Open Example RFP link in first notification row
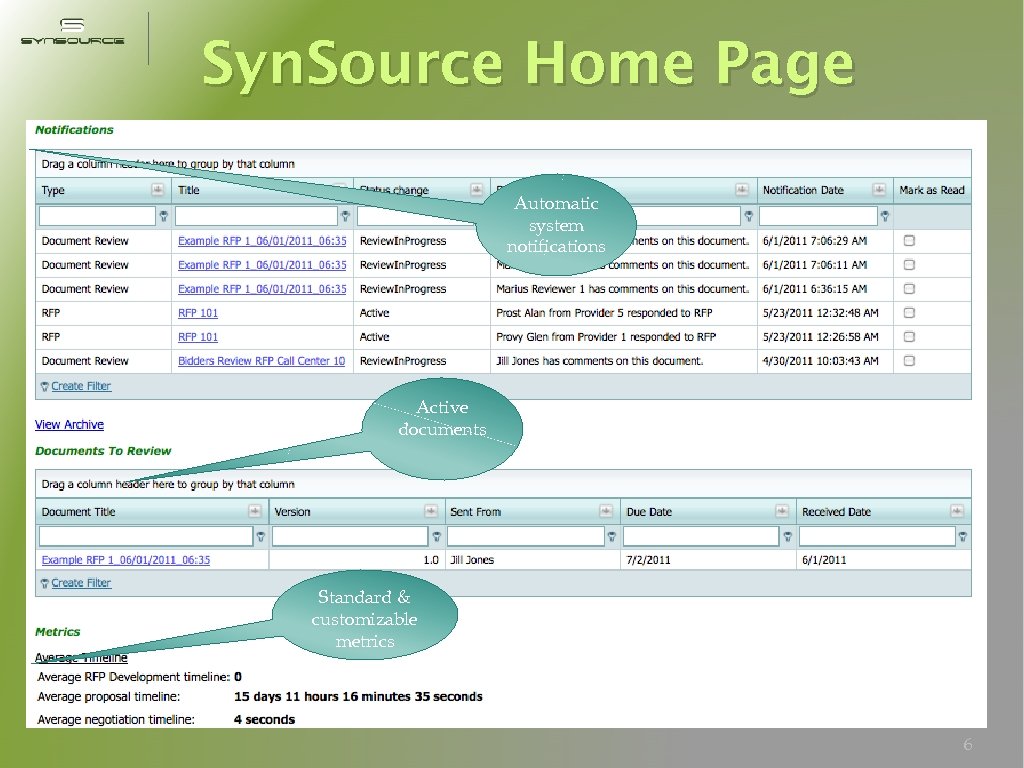1024x768 pixels. coord(262,241)
